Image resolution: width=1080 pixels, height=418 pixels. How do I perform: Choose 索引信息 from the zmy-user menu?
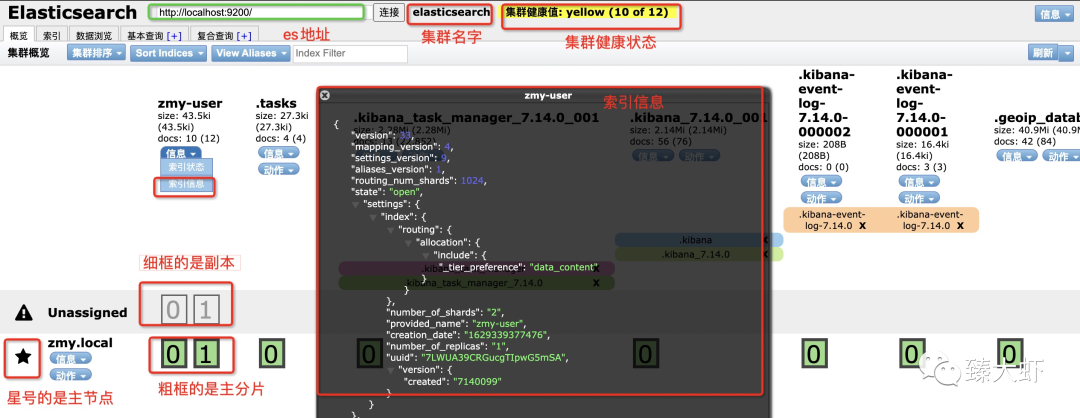pyautogui.click(x=187, y=184)
